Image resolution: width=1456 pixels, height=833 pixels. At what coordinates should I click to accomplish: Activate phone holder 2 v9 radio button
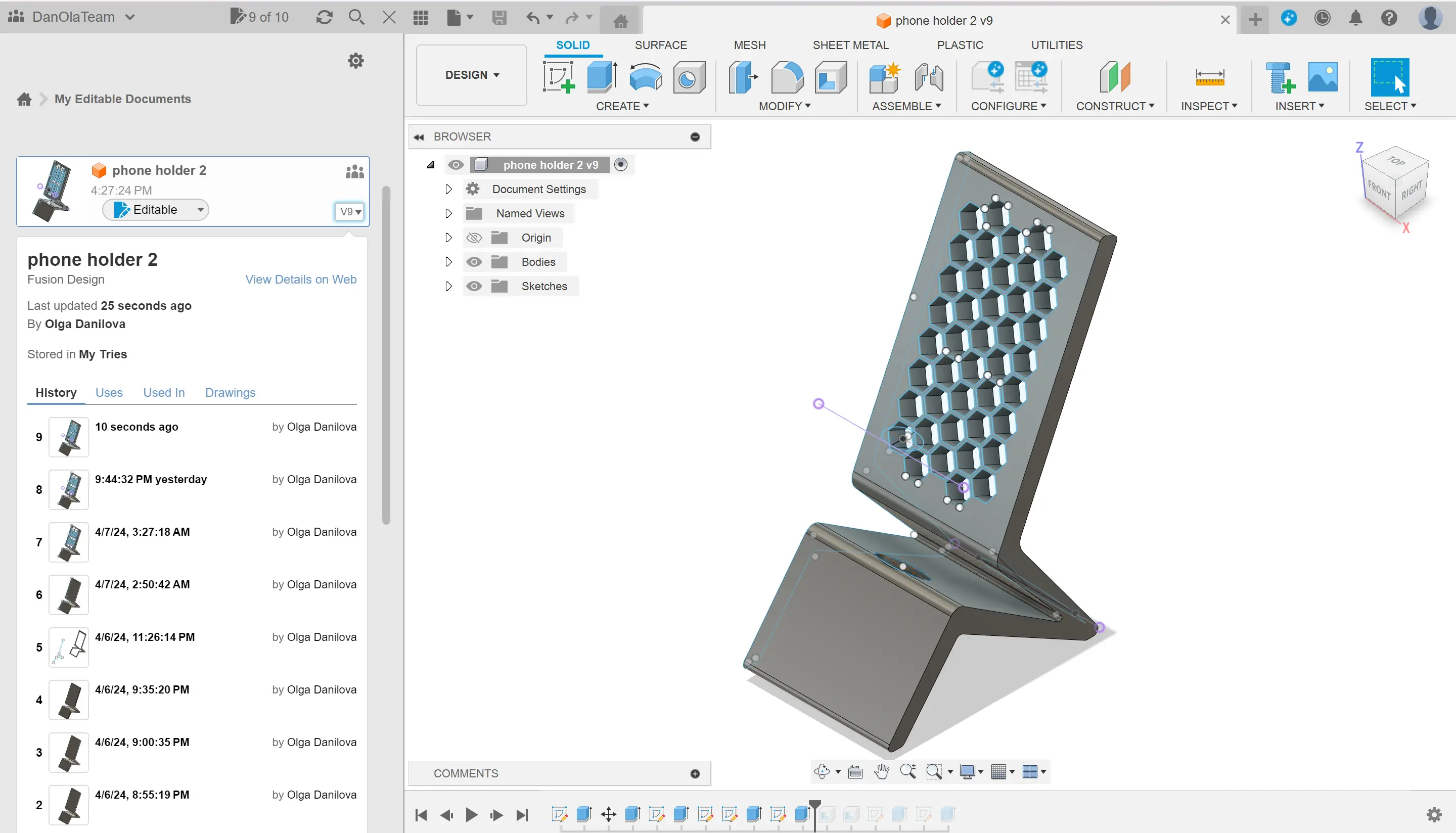pos(621,165)
